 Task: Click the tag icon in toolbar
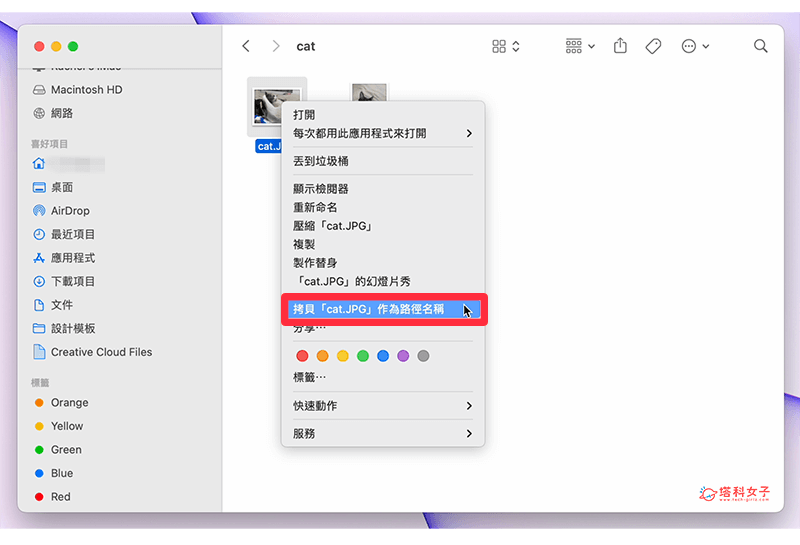[653, 46]
